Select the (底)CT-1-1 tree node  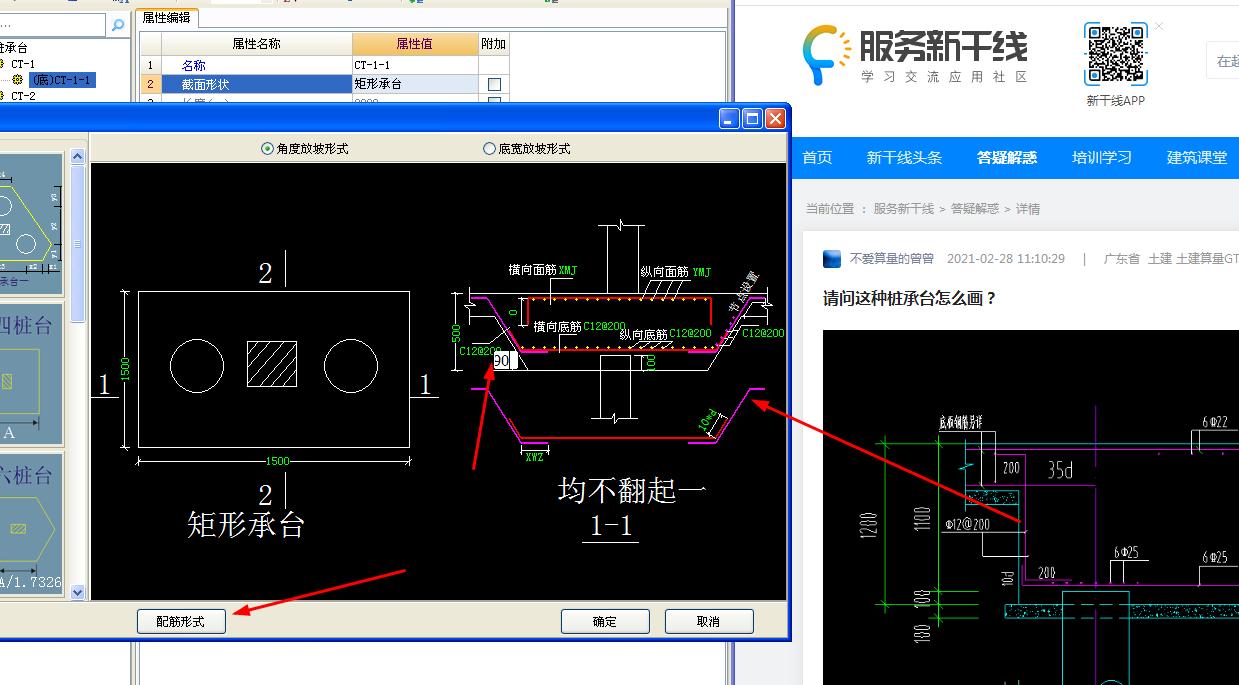[61, 80]
